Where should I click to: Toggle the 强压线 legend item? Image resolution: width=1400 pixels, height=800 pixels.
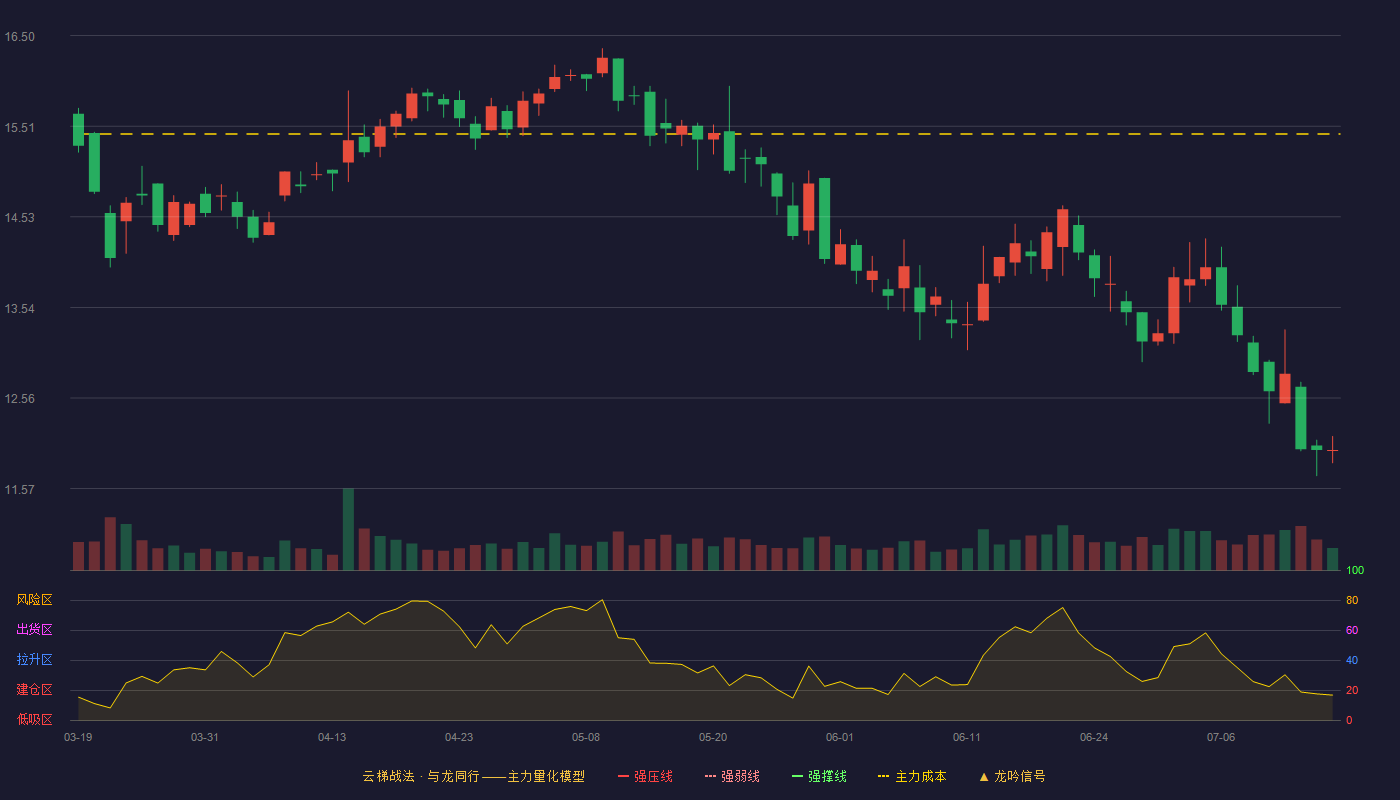click(x=645, y=776)
